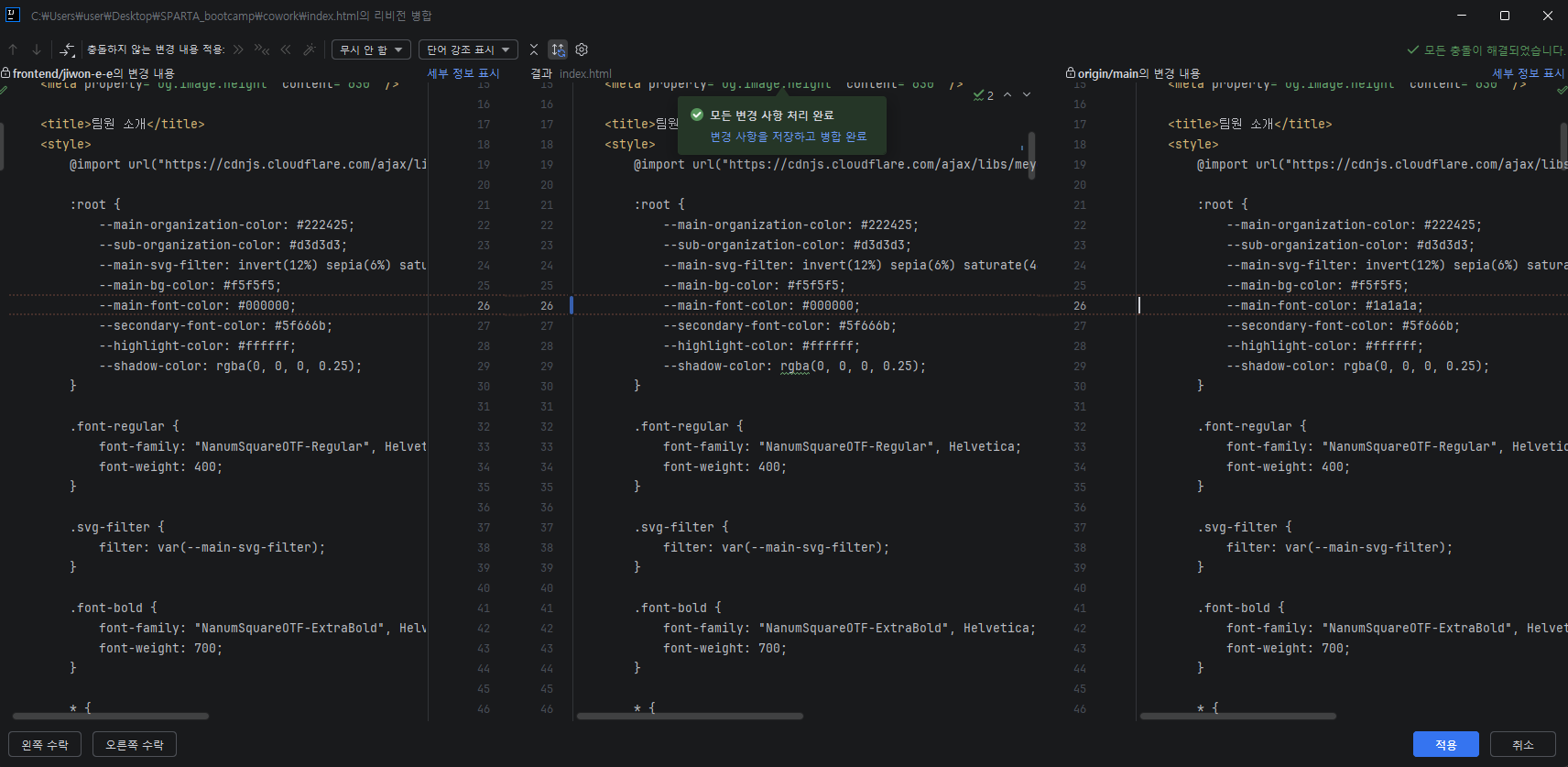
Task: Toggle synchronized scrolling icon
Action: pos(558,49)
